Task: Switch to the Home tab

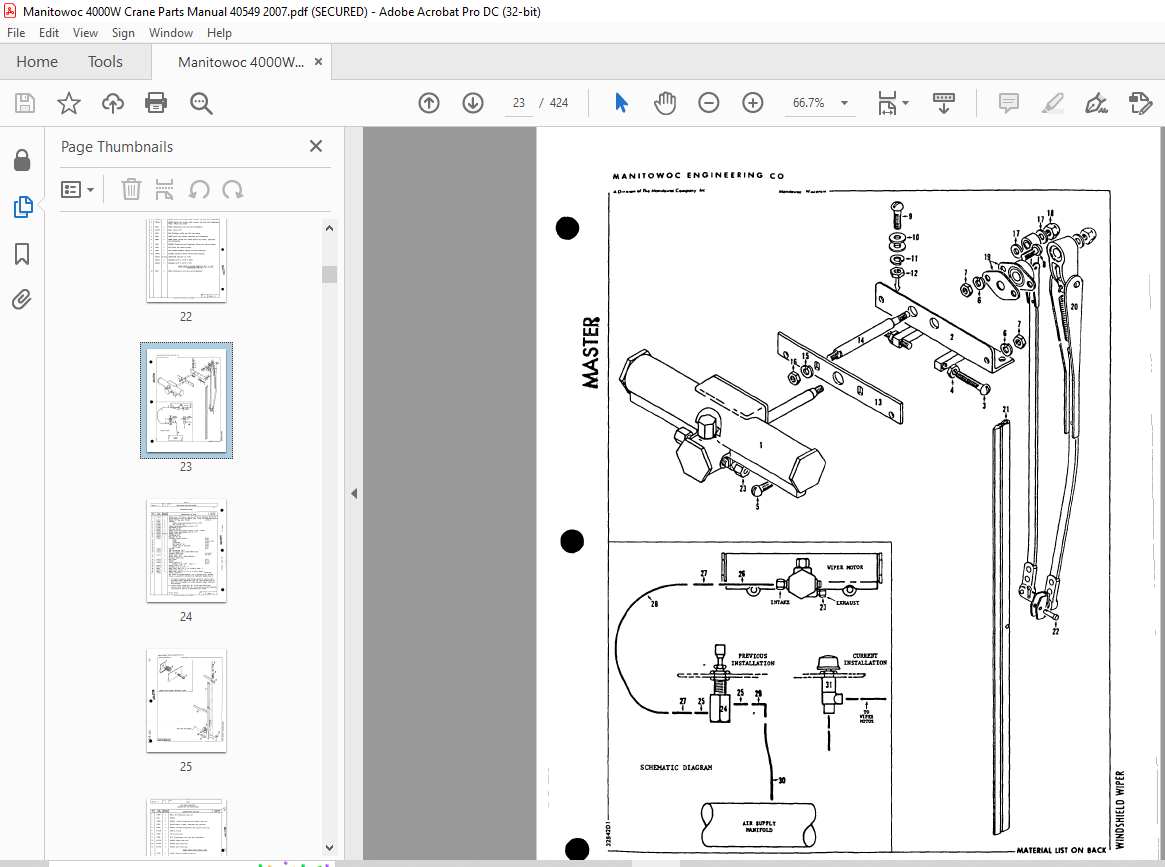Action: pos(37,62)
